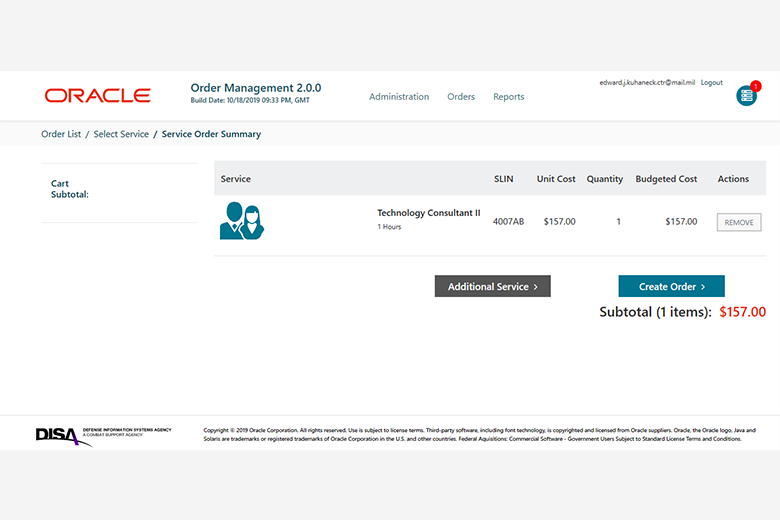The image size is (780, 520).
Task: Select the Technology Consultant service icon
Action: pos(242,221)
